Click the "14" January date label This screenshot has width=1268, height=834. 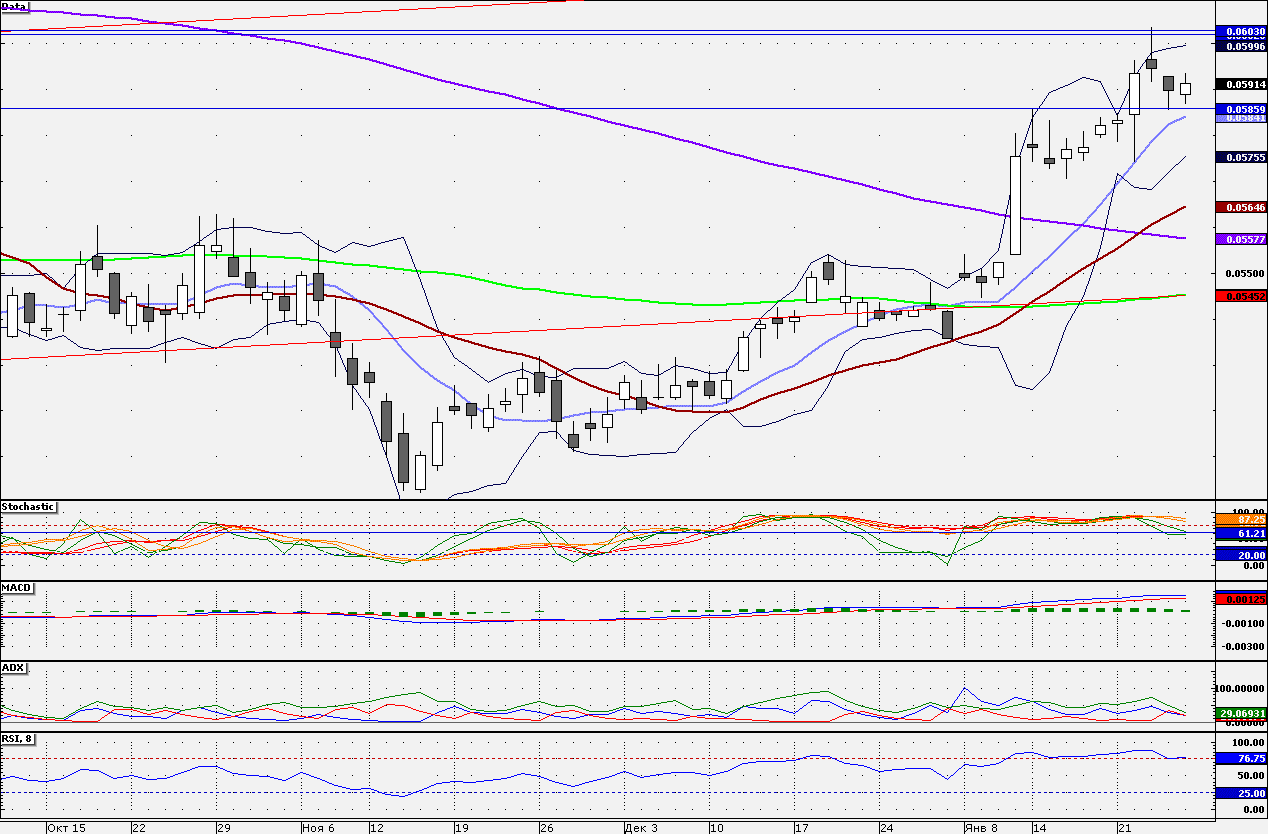[1040, 828]
